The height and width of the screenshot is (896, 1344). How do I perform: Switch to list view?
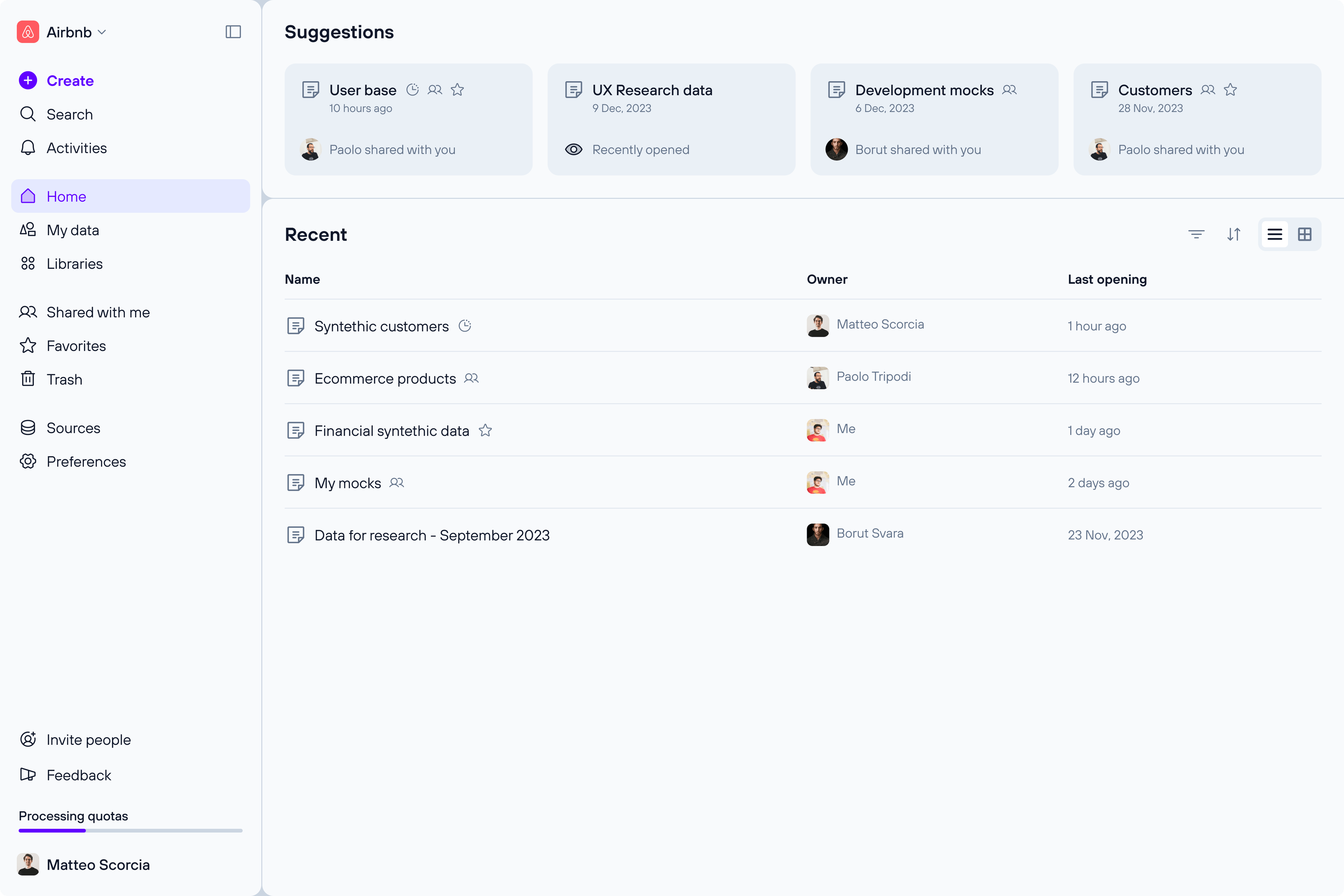coord(1275,234)
